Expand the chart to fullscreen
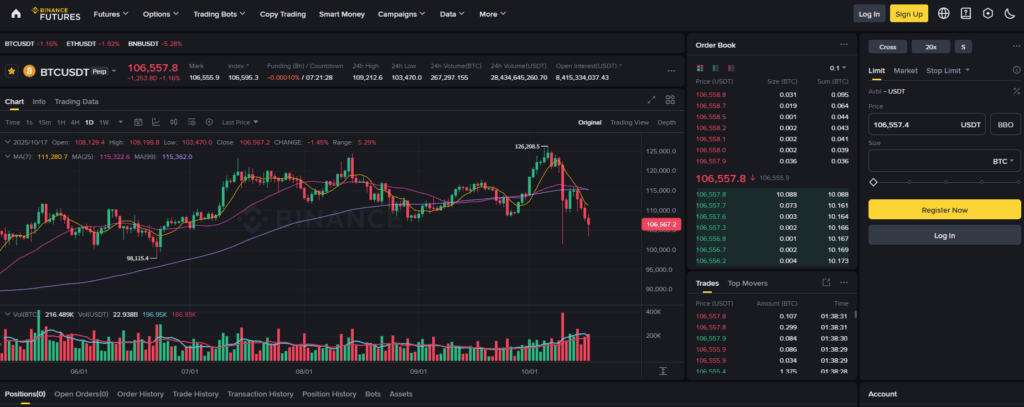Screen dimensions: 1024x407 (652, 100)
